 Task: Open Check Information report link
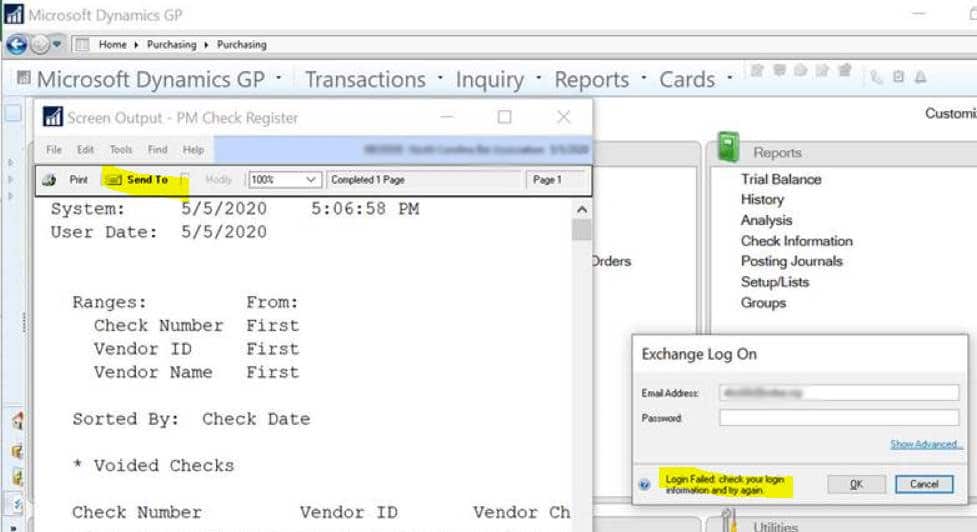coord(796,240)
